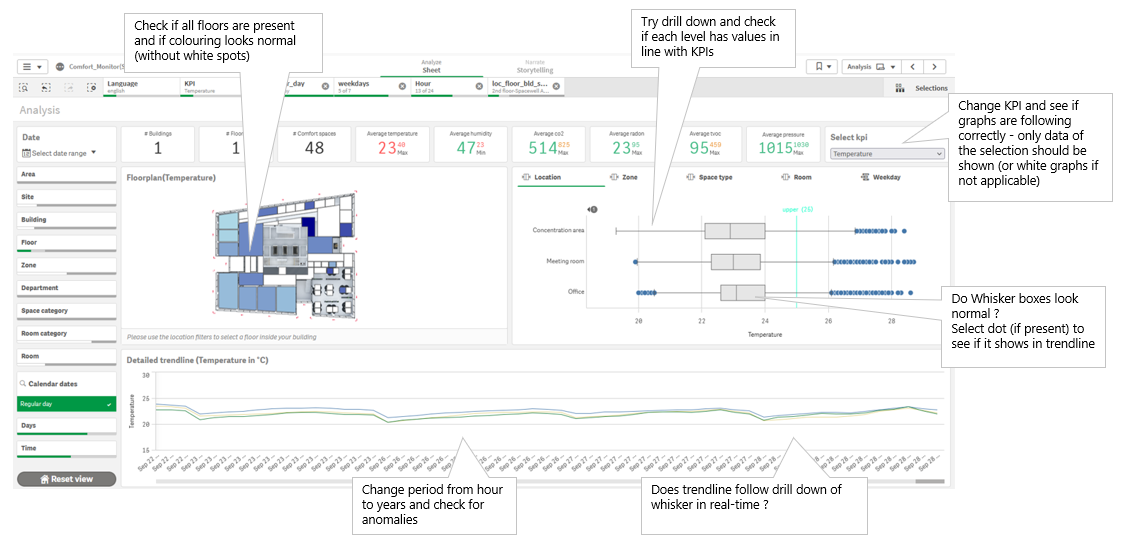Click the Average pressure KPI tile
This screenshot has width=1132, height=542.
783,144
